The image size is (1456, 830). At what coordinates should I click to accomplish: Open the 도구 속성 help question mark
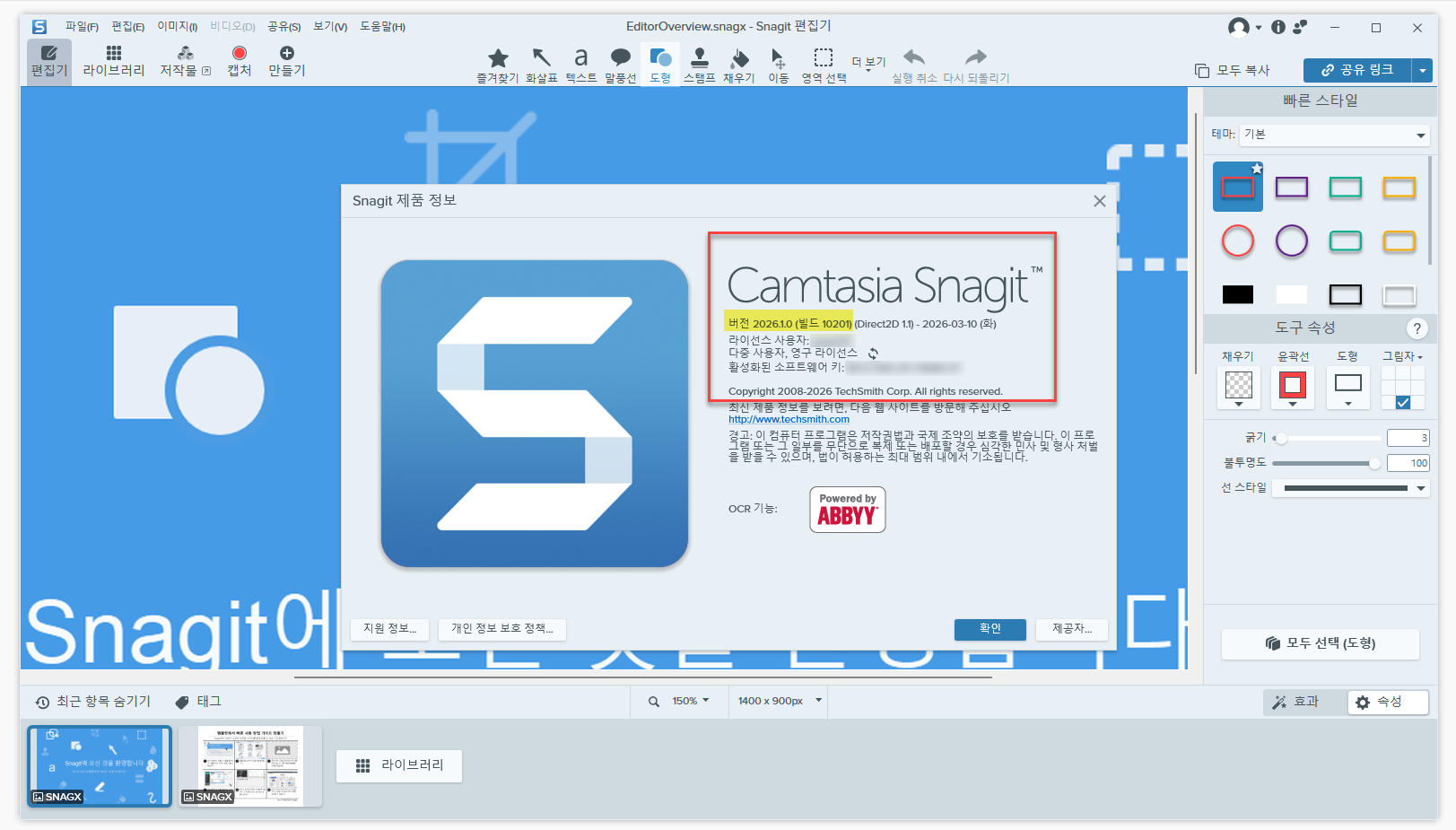click(x=1417, y=328)
